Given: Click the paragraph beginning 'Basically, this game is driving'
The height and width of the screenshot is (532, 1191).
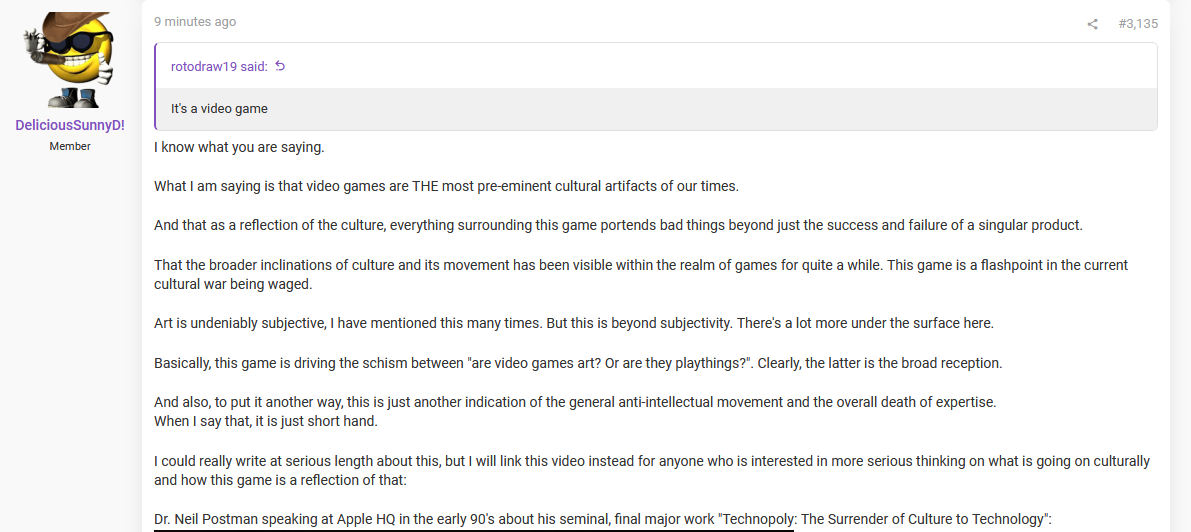Looking at the screenshot, I should point(578,363).
